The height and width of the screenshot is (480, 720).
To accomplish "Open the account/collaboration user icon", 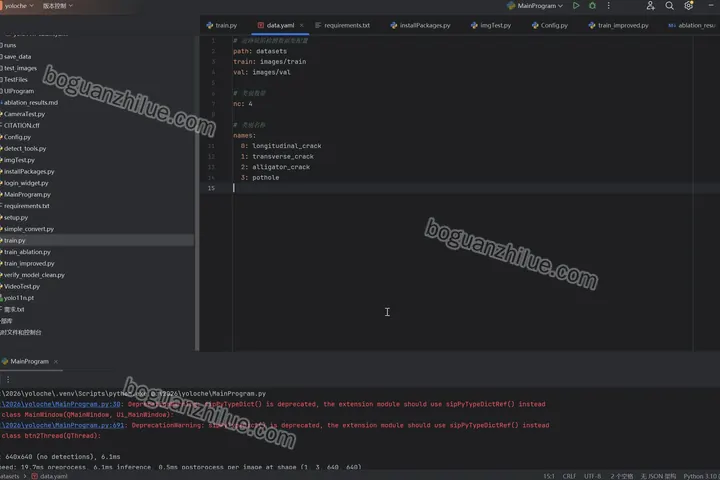I will [x=650, y=6].
